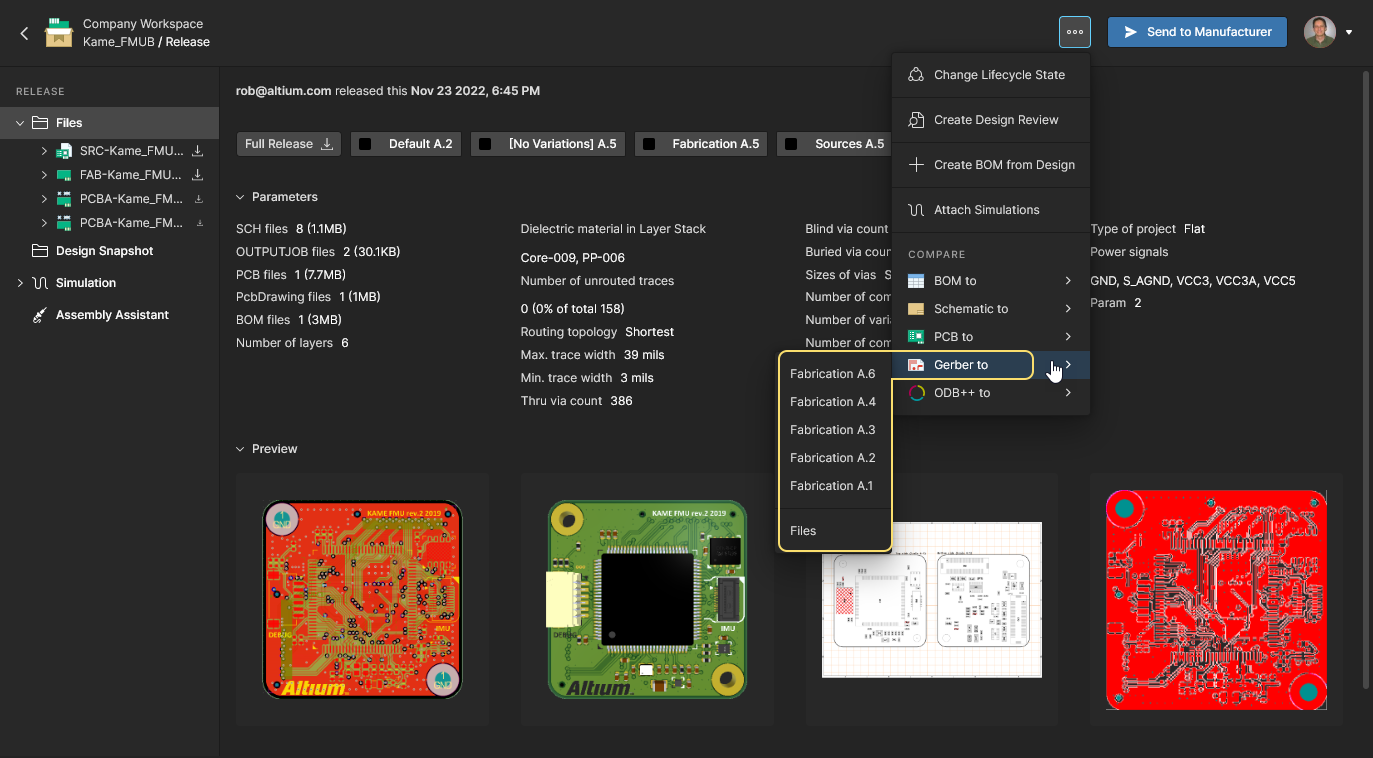Select the Default A.2 package button
This screenshot has width=1373, height=758.
[405, 144]
